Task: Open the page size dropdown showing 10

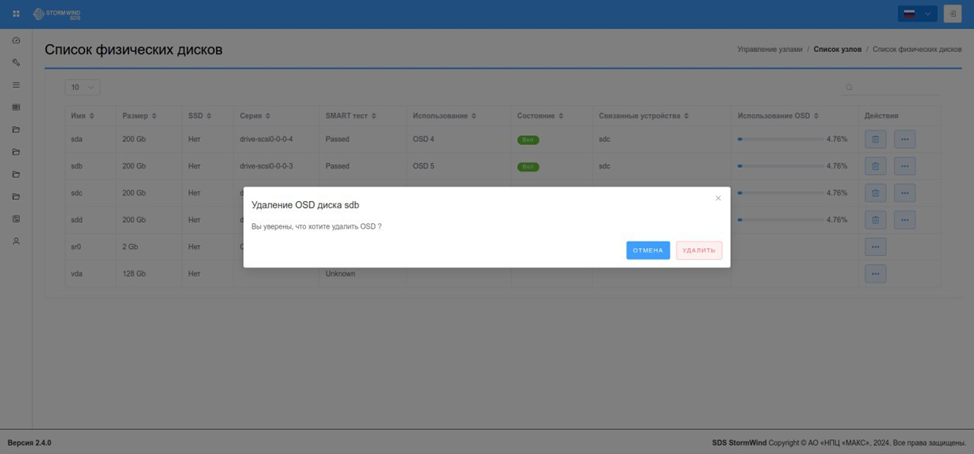Action: tap(82, 88)
